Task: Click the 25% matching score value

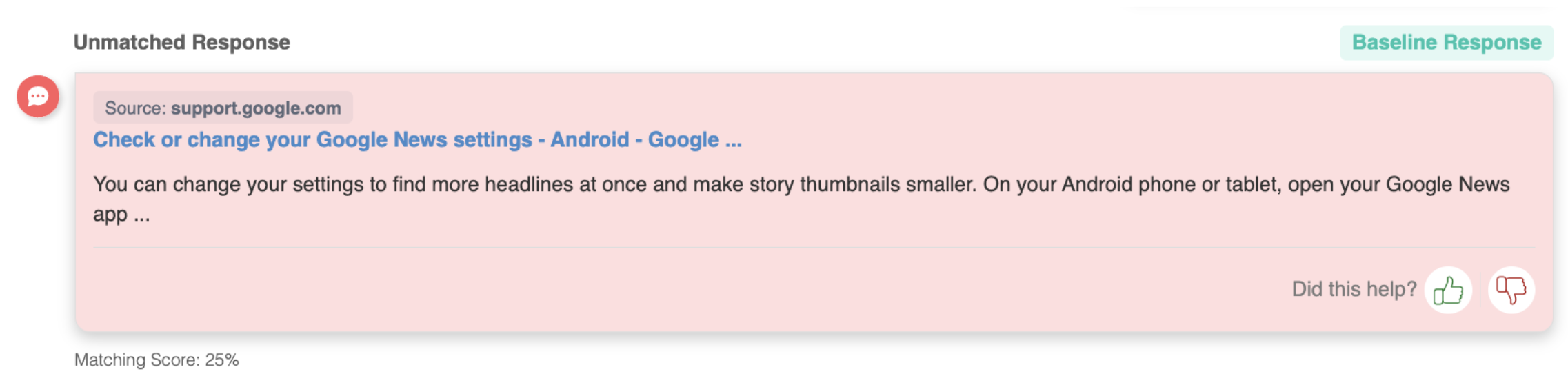Action: [222, 360]
